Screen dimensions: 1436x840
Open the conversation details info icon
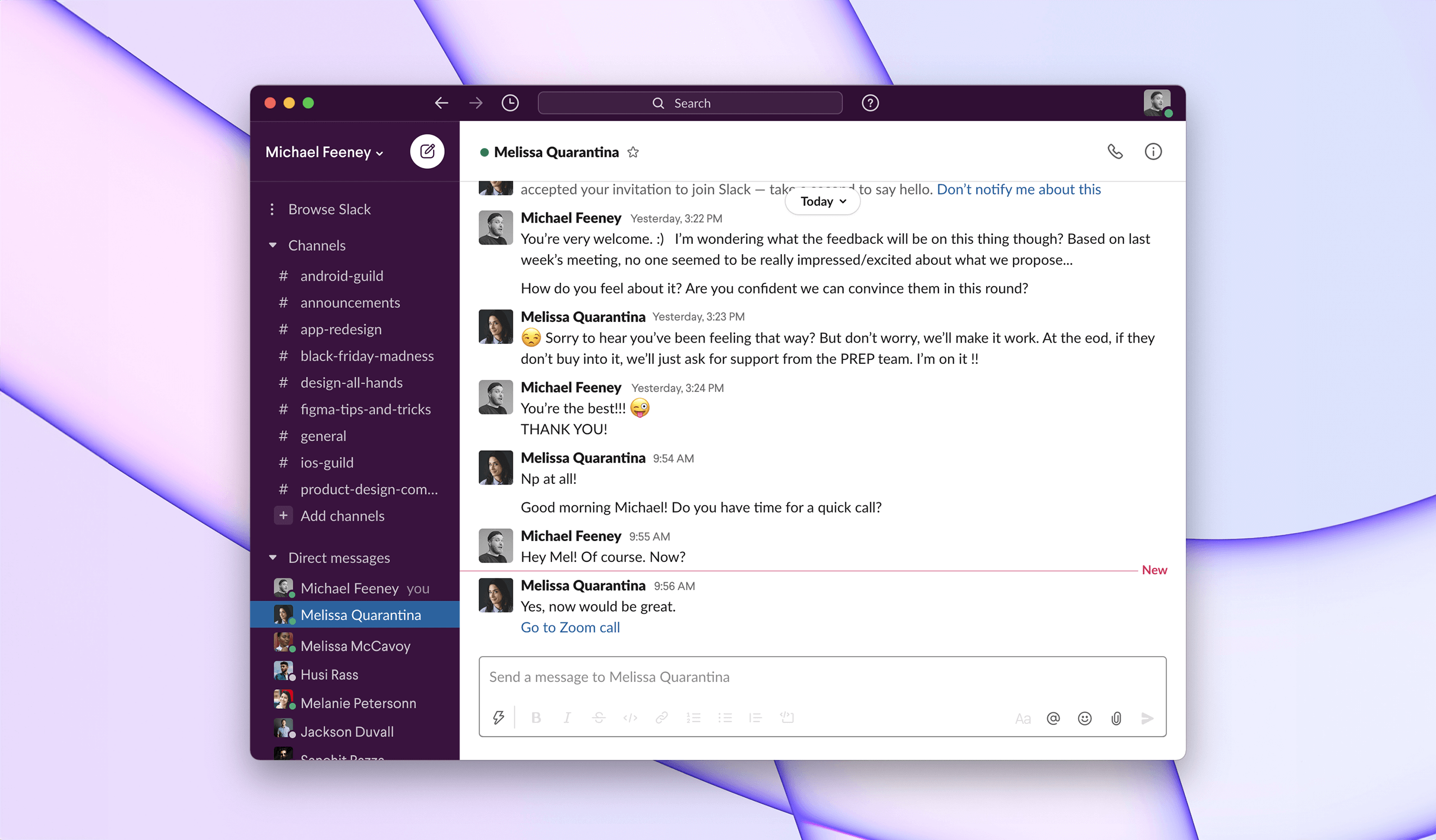click(x=1153, y=151)
